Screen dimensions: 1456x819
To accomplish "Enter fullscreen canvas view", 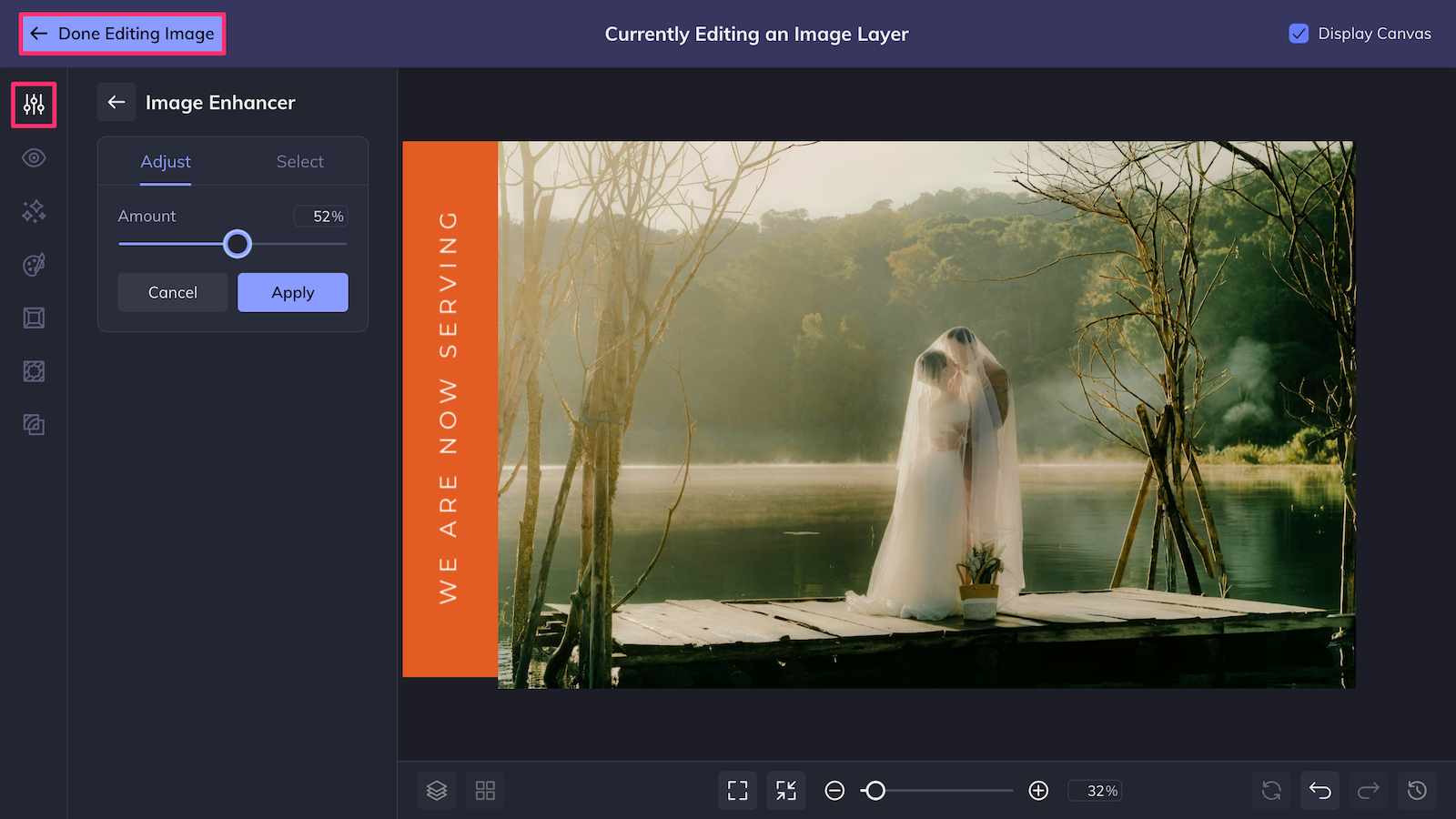I will pyautogui.click(x=737, y=790).
